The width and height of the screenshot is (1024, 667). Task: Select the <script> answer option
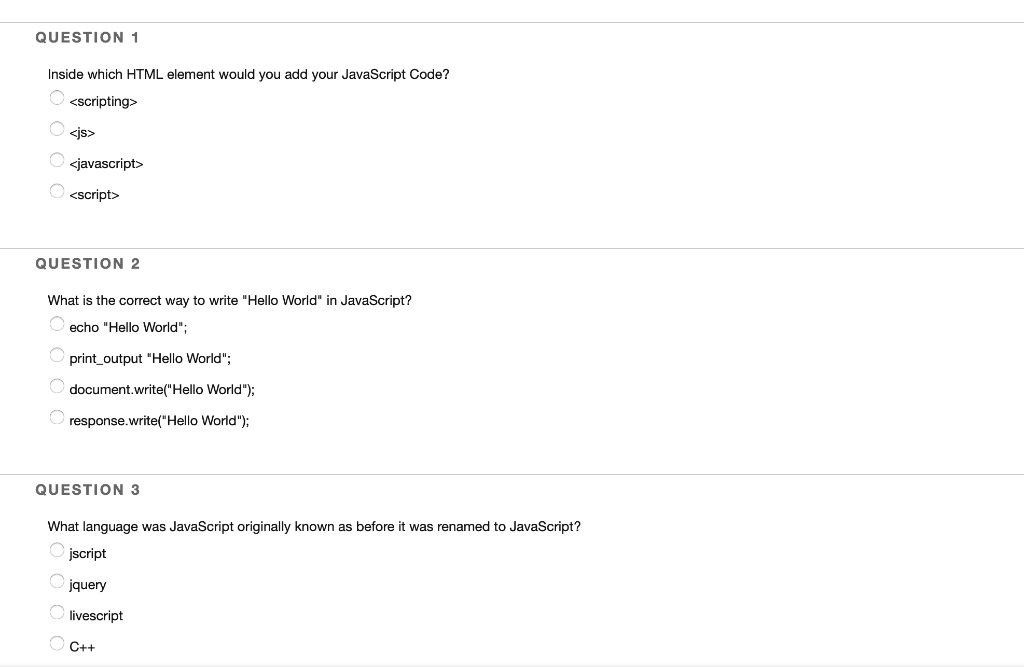[x=57, y=190]
